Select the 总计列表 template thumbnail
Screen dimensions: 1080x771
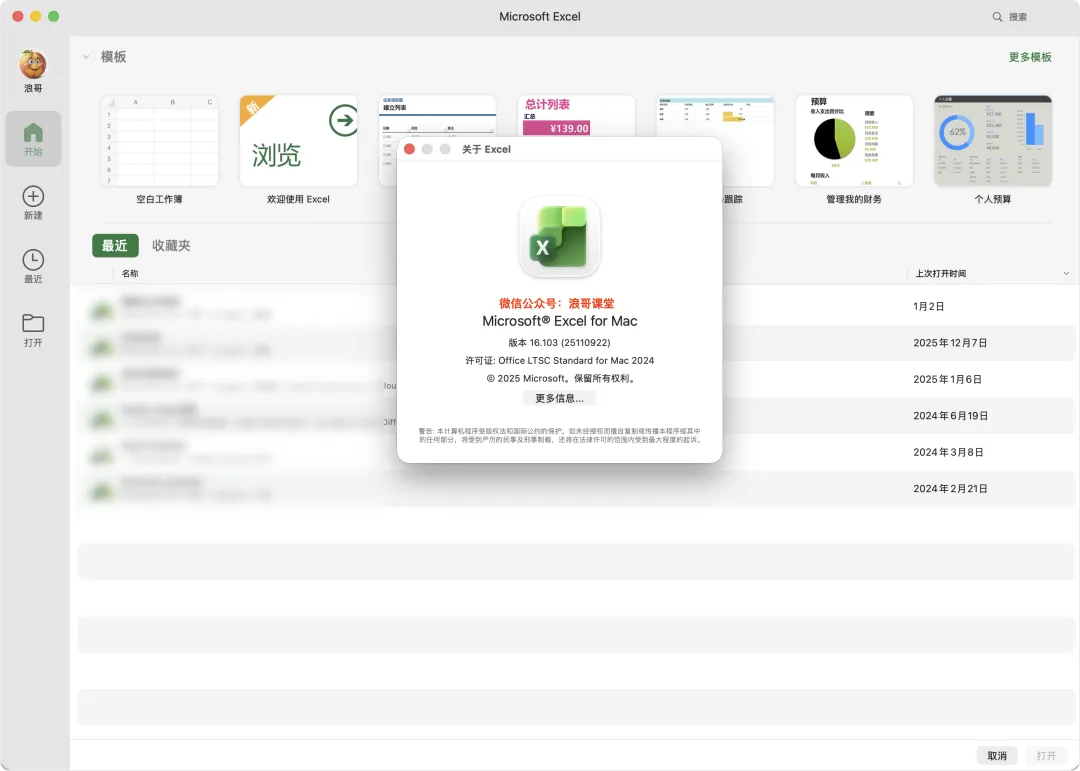click(576, 116)
